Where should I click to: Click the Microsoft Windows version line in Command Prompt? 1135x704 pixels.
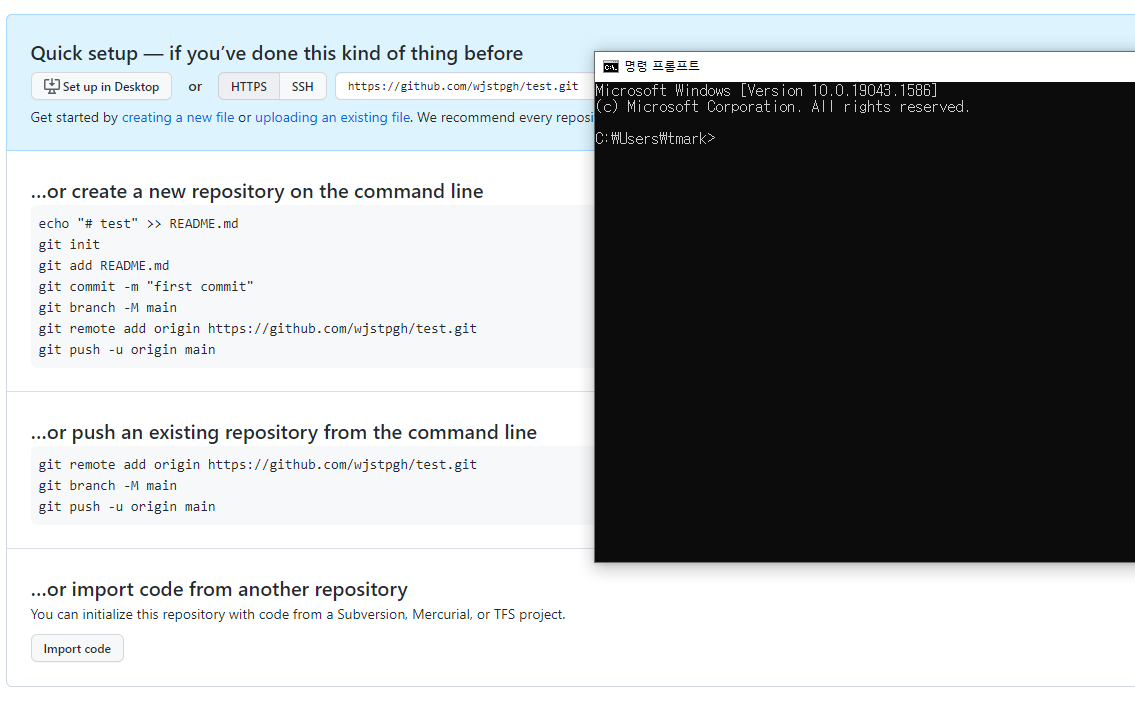767,90
